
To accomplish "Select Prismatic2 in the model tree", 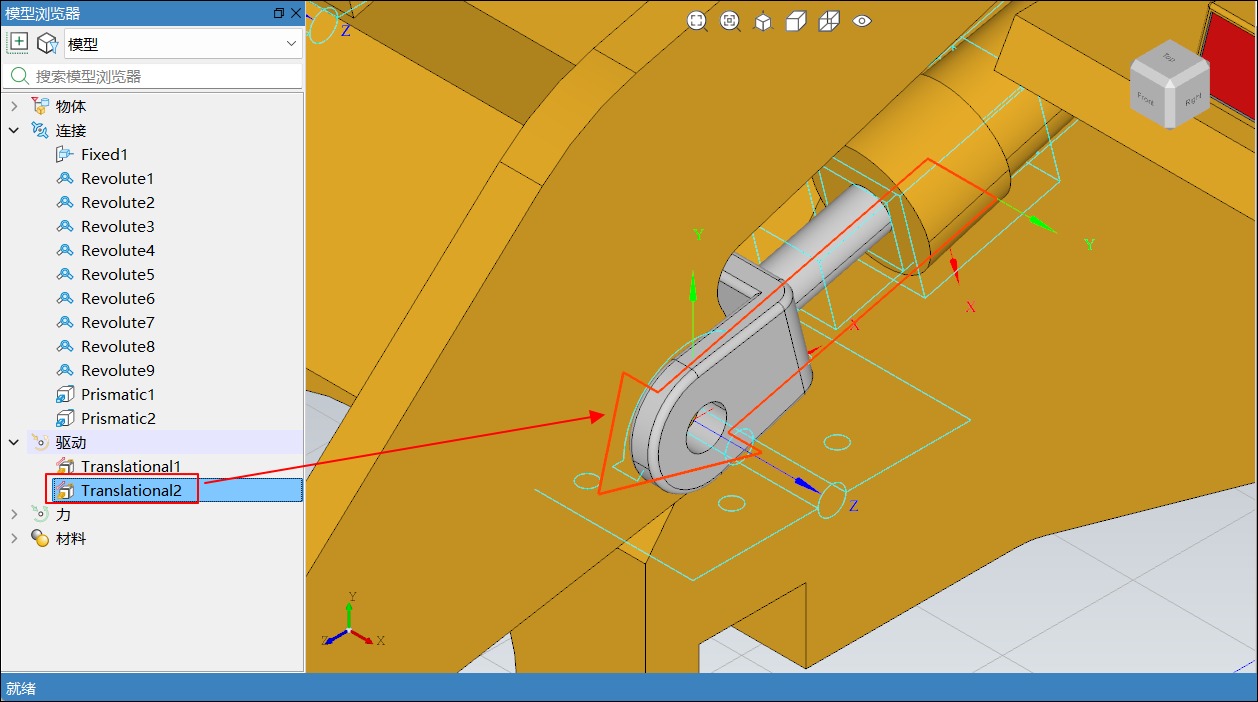I will pos(117,418).
